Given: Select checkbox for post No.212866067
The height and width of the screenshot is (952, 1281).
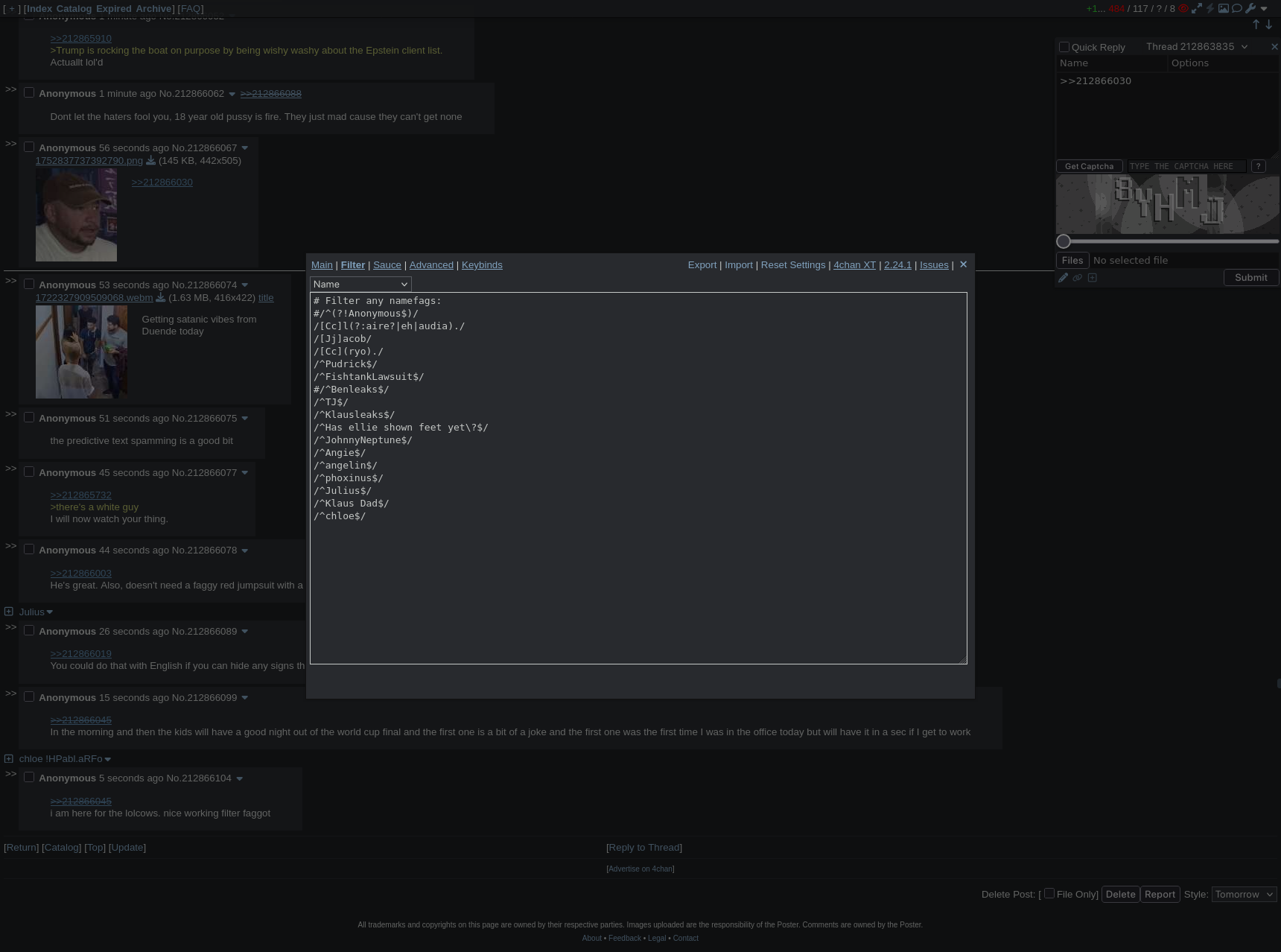Looking at the screenshot, I should coord(29,147).
